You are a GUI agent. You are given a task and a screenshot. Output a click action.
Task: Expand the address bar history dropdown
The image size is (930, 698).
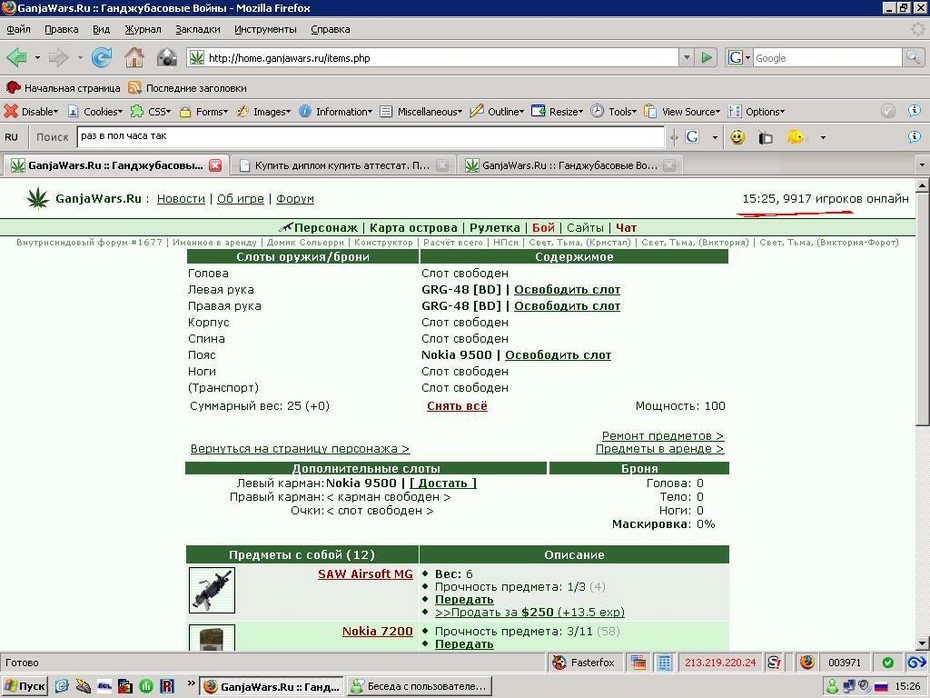(x=686, y=58)
